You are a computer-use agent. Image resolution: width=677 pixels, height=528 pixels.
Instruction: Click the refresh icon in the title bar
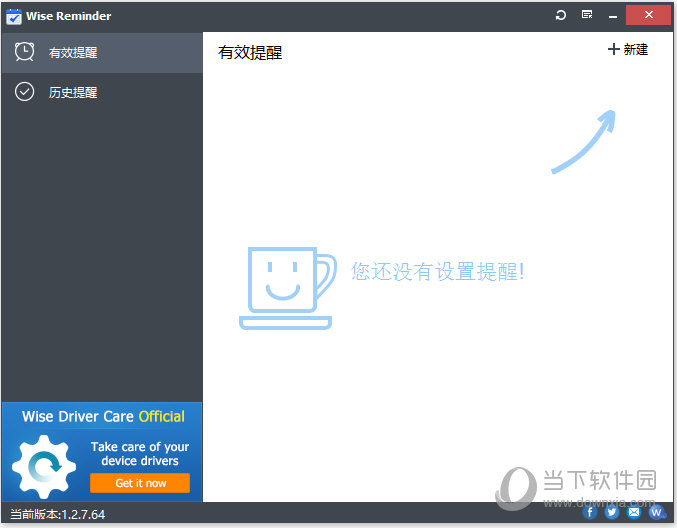[x=560, y=15]
